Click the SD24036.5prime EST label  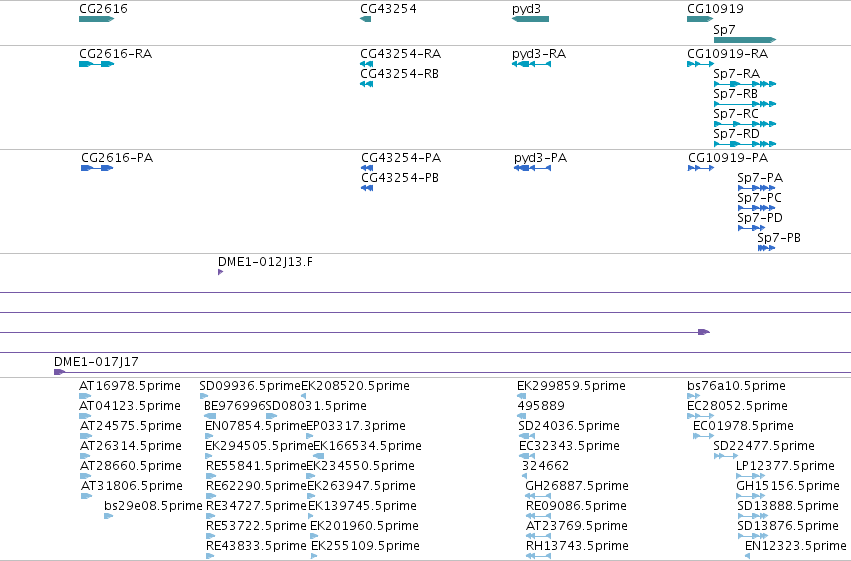[569, 426]
